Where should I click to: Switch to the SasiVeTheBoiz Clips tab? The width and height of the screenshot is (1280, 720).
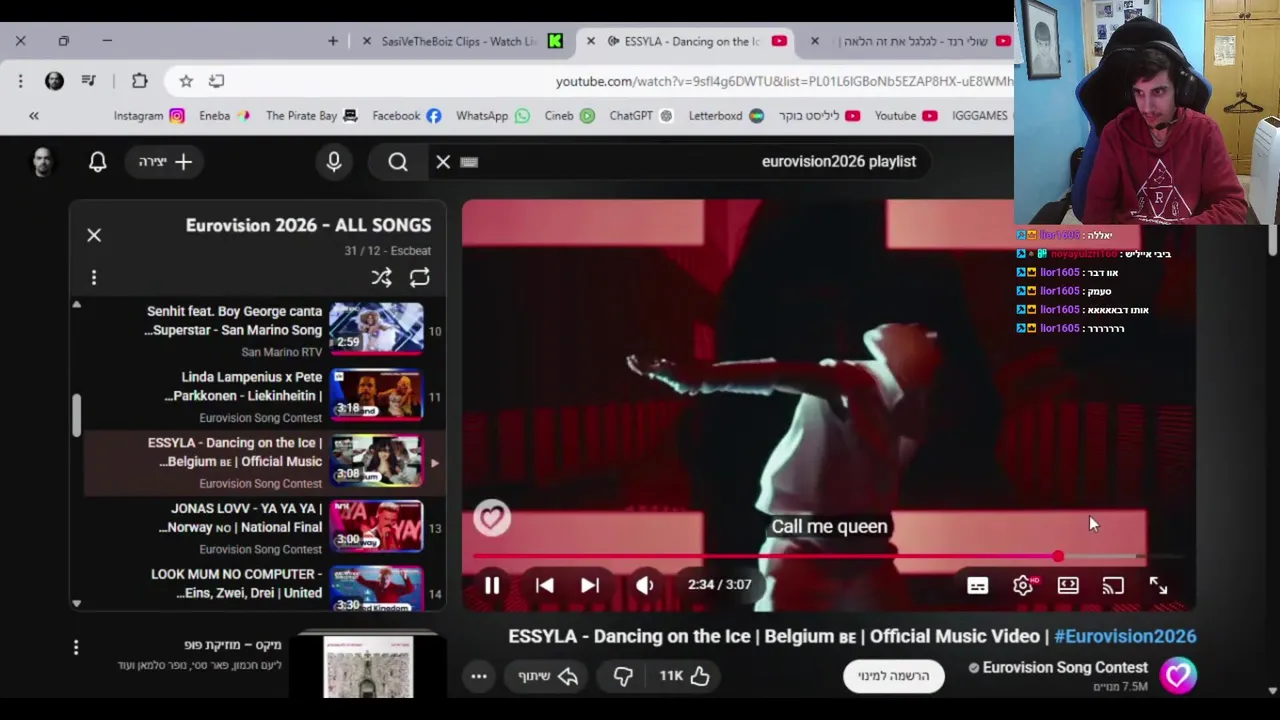click(x=459, y=41)
